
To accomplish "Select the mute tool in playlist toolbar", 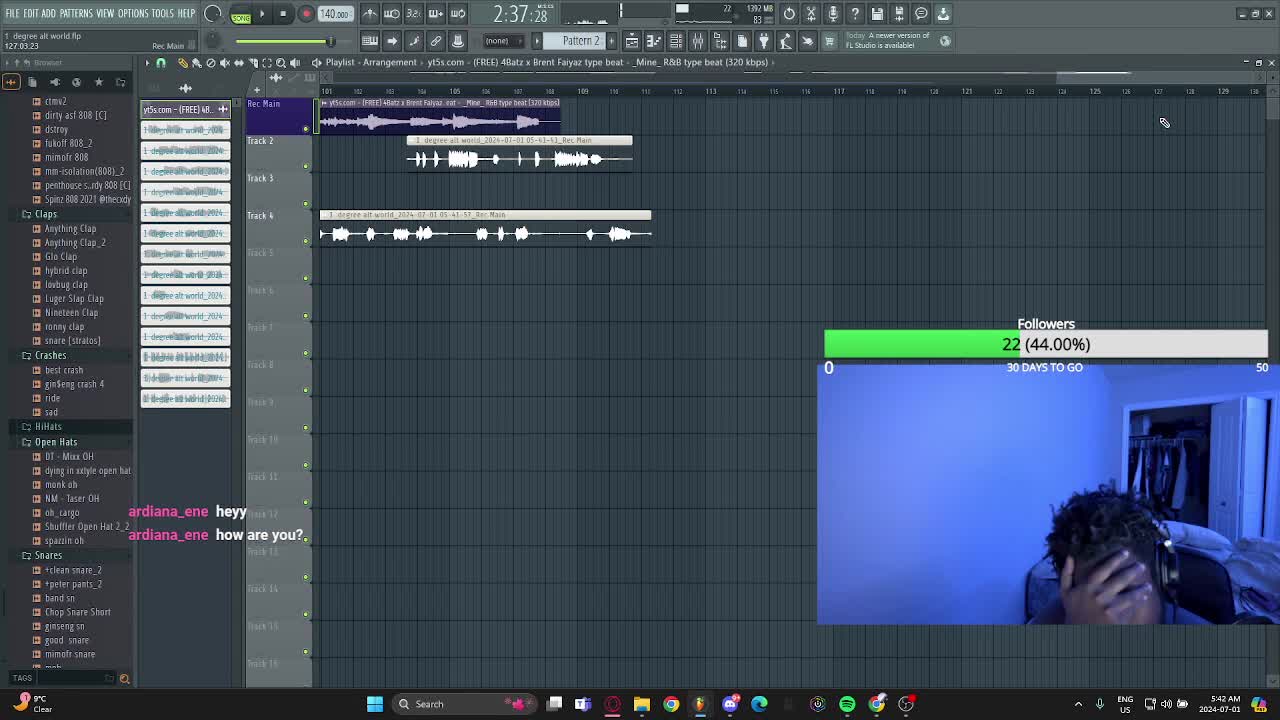I will tap(224, 63).
